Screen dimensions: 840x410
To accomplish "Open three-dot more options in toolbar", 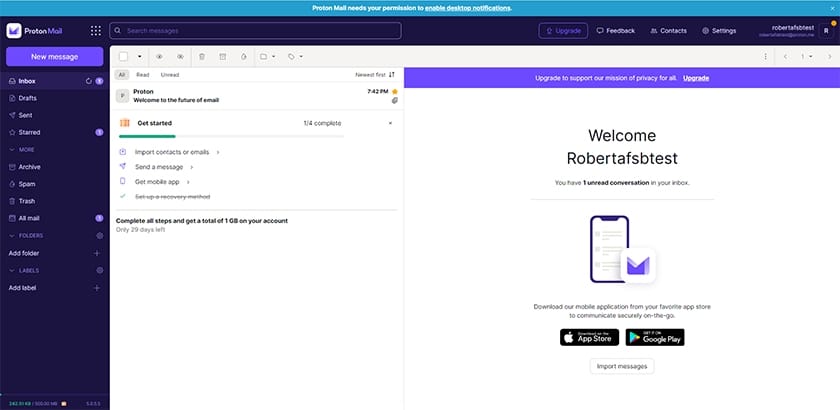I will click(x=766, y=56).
